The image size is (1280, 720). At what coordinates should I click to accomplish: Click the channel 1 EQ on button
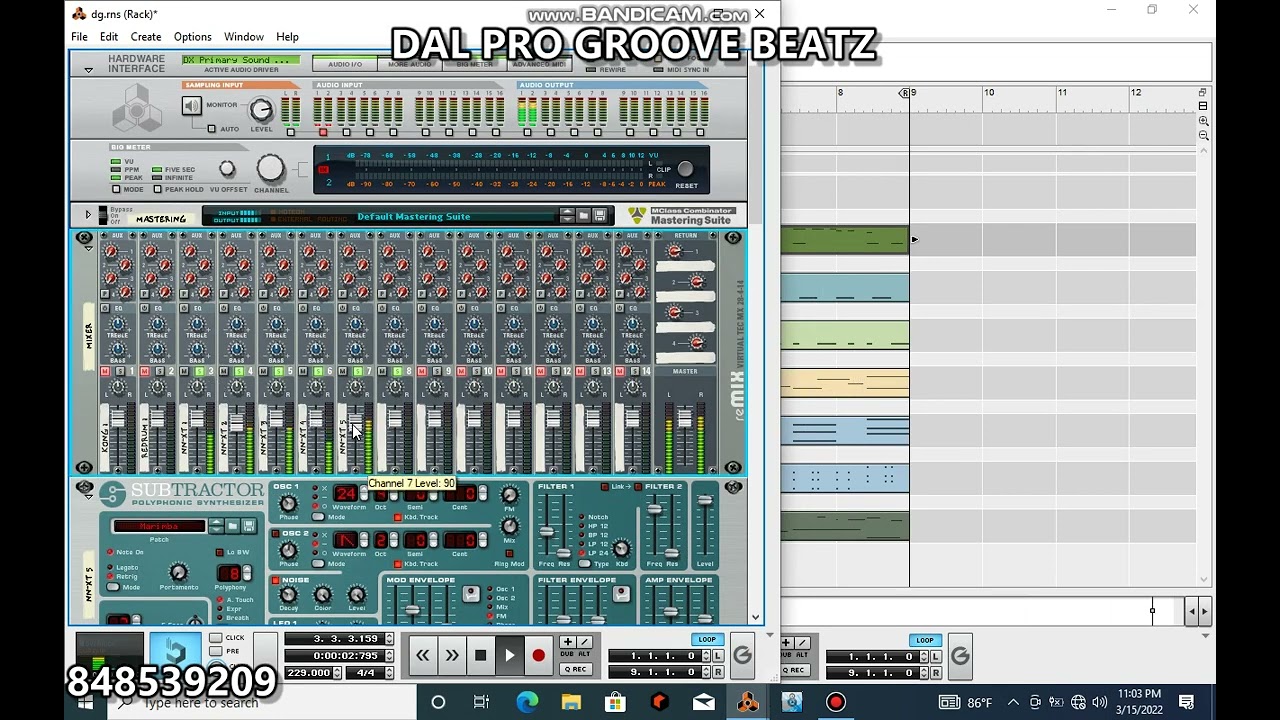tap(106, 308)
